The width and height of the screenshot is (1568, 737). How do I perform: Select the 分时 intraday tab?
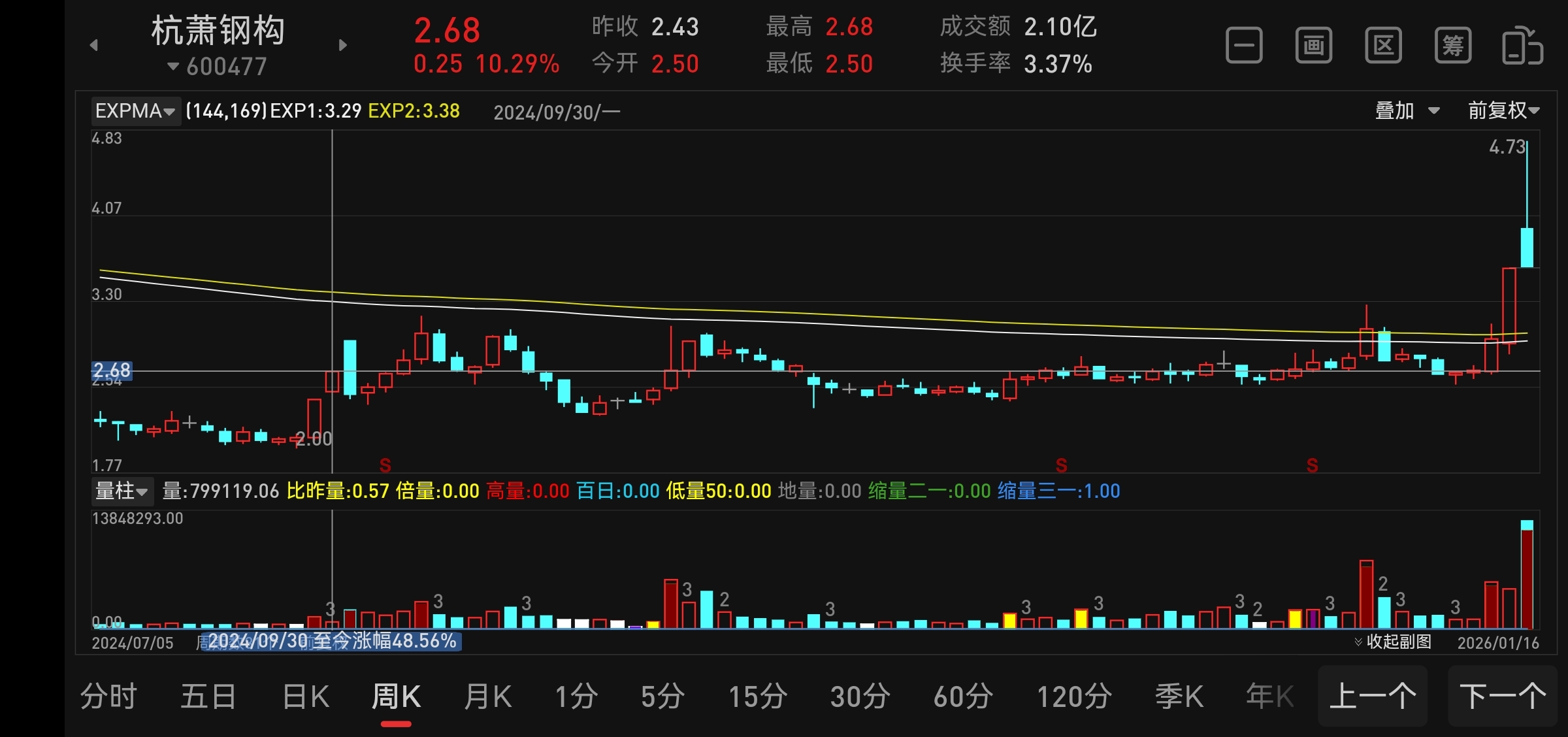coord(108,696)
